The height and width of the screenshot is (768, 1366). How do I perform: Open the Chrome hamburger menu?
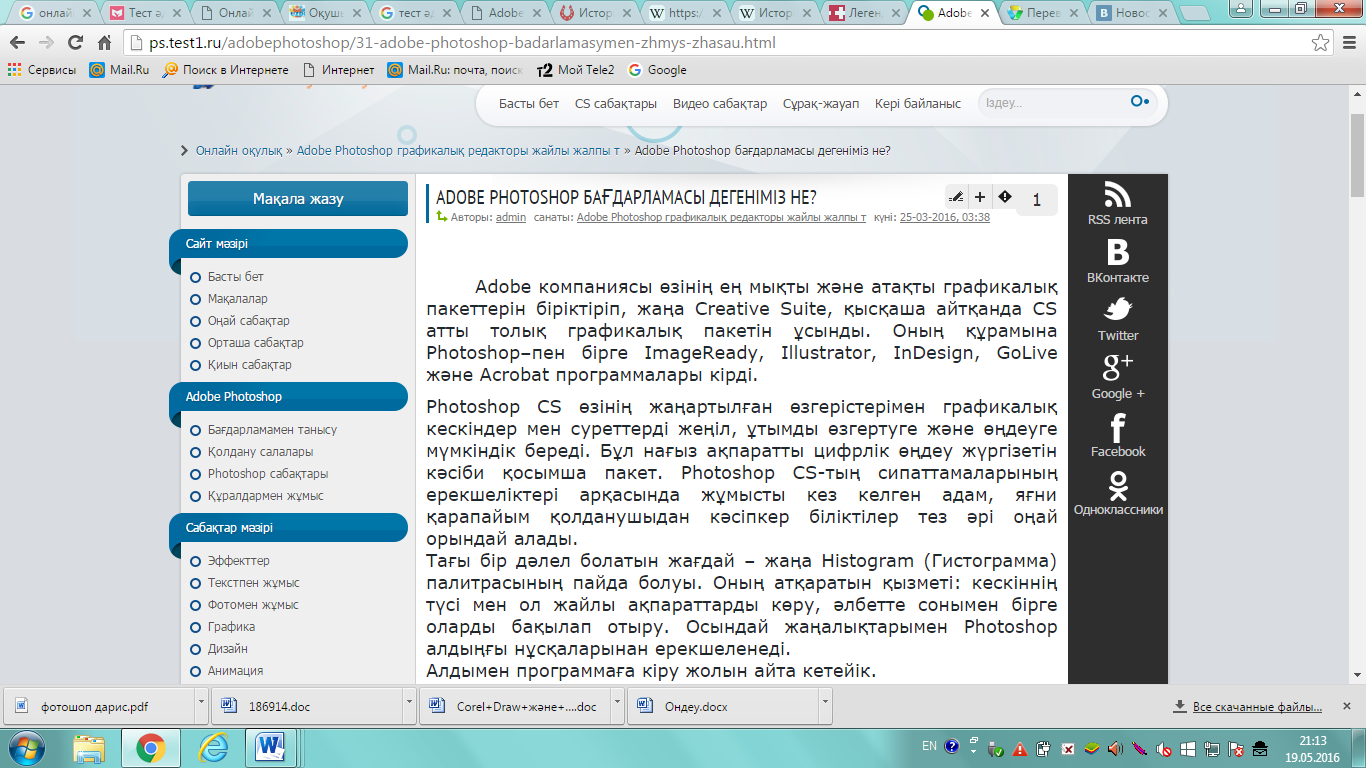coord(1349,43)
